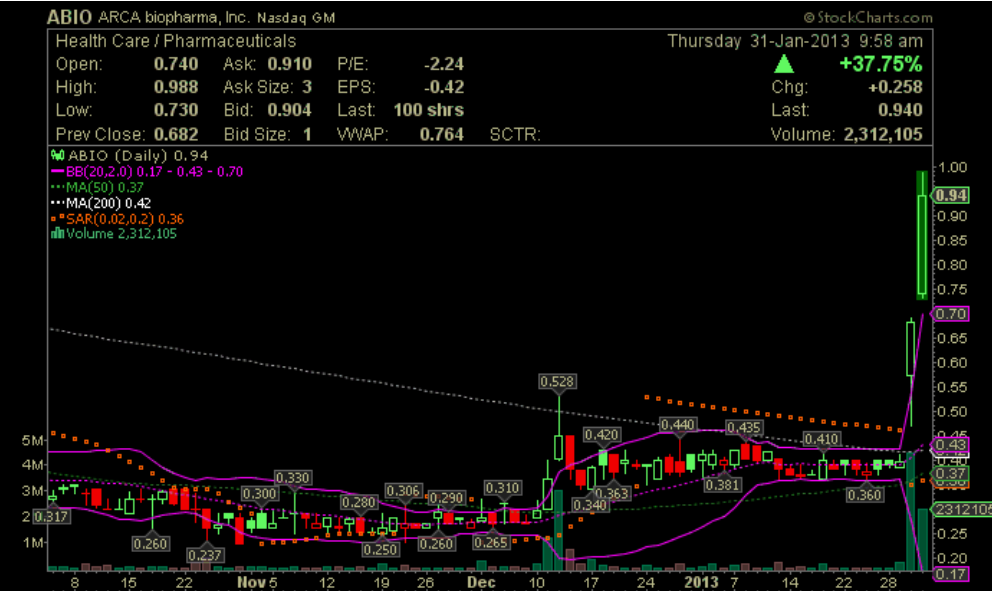This screenshot has height=591, width=992.
Task: Click the ARCA biopharma, Inc. company name
Action: tap(174, 18)
